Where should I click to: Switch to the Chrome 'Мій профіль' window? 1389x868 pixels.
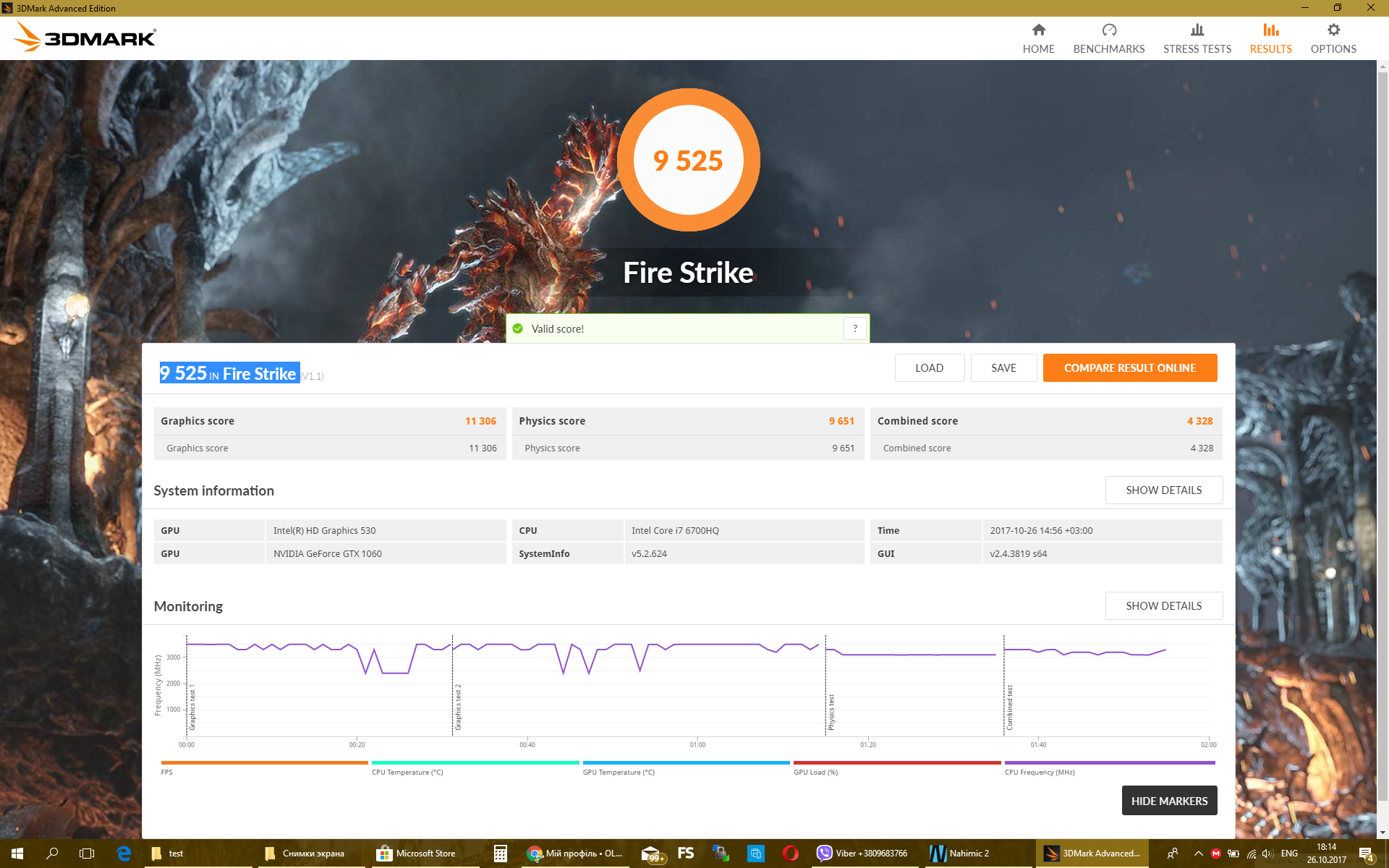[x=575, y=854]
